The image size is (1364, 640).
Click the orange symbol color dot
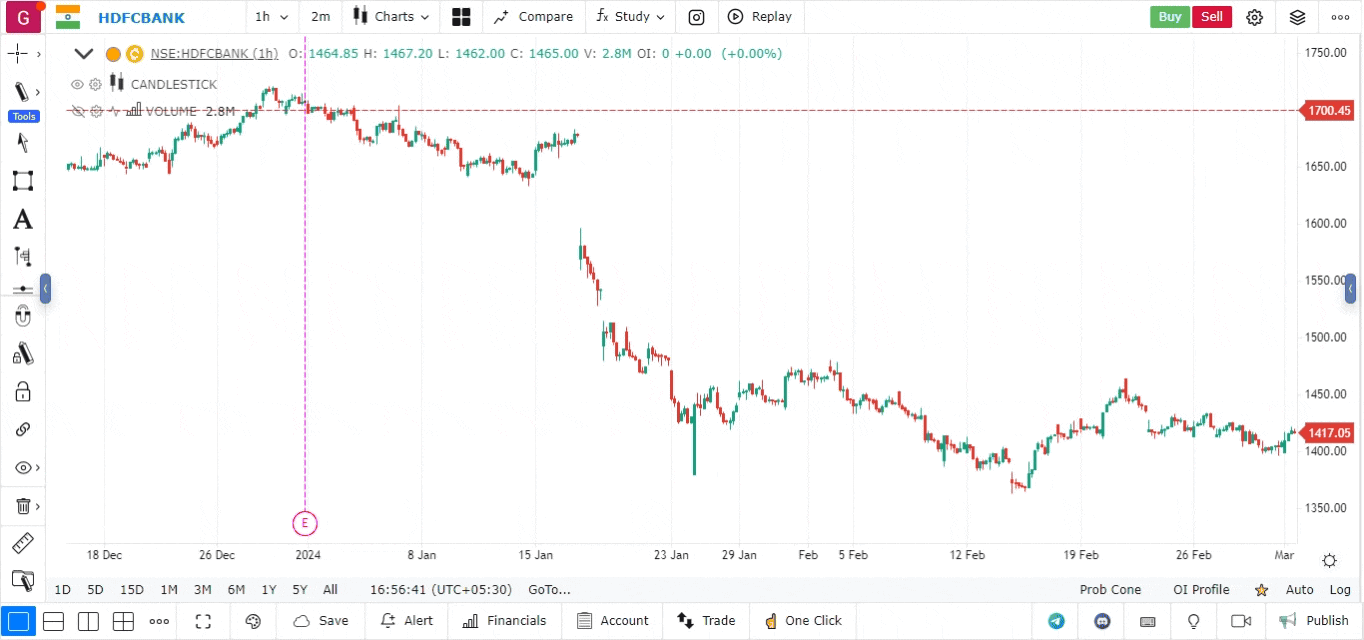tap(113, 54)
